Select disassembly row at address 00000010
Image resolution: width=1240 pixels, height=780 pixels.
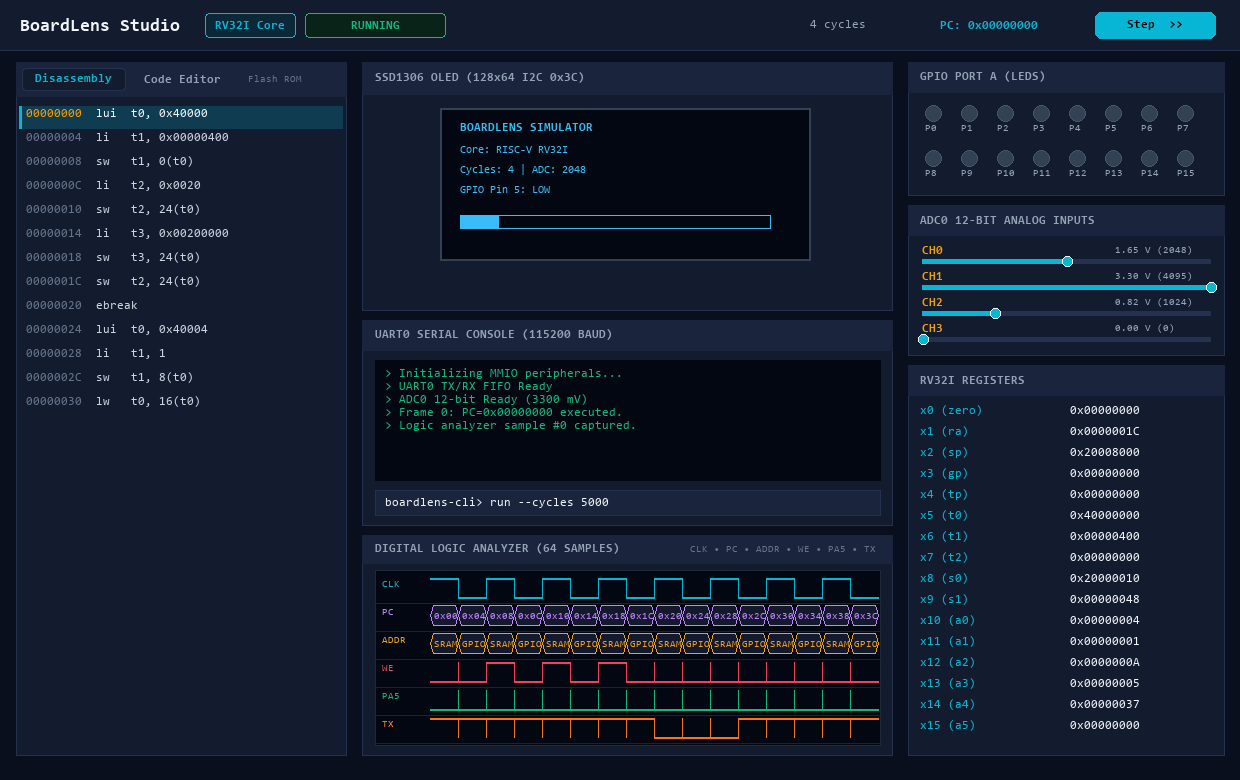(x=181, y=209)
